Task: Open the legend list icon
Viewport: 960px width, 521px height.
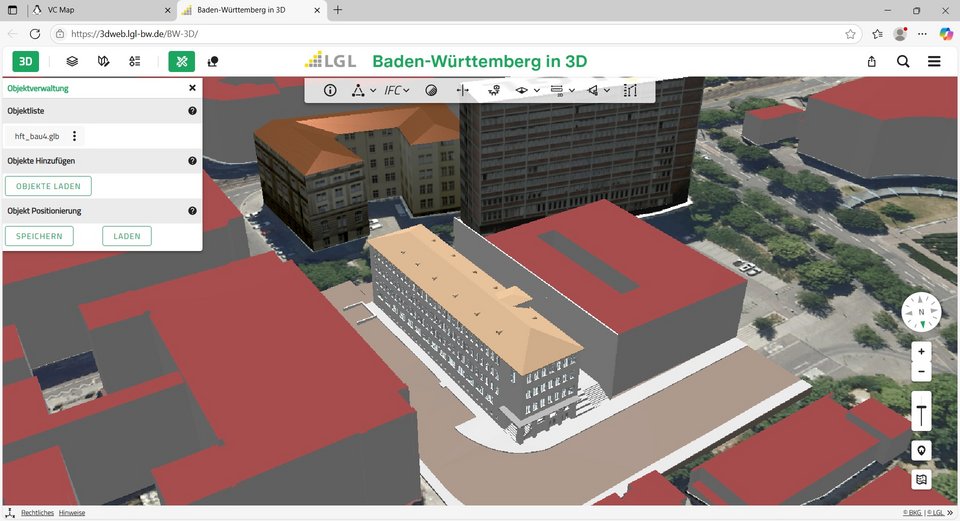Action: (x=135, y=61)
